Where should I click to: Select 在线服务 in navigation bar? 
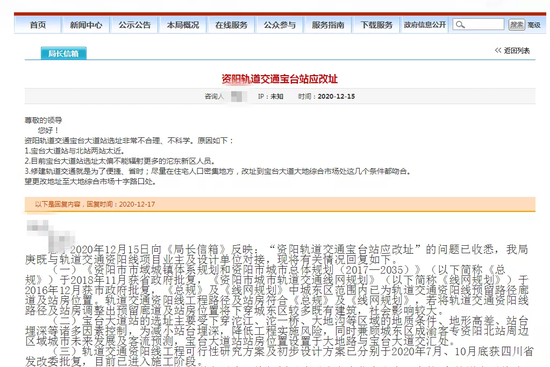click(x=231, y=25)
